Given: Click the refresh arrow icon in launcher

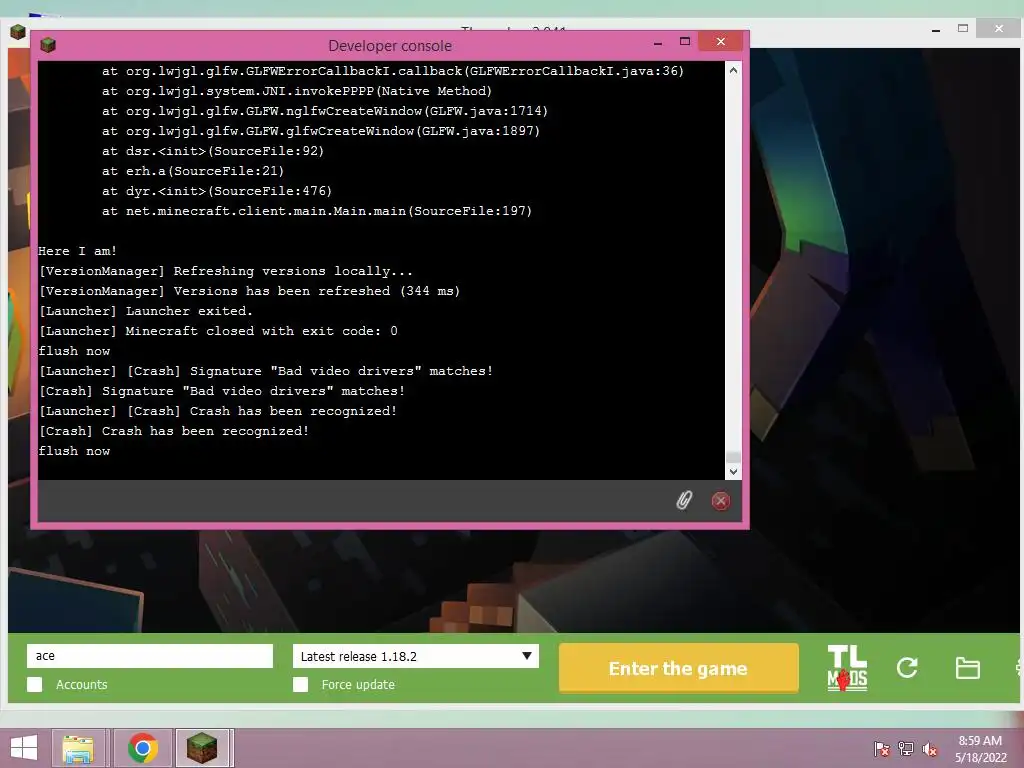Looking at the screenshot, I should (907, 667).
